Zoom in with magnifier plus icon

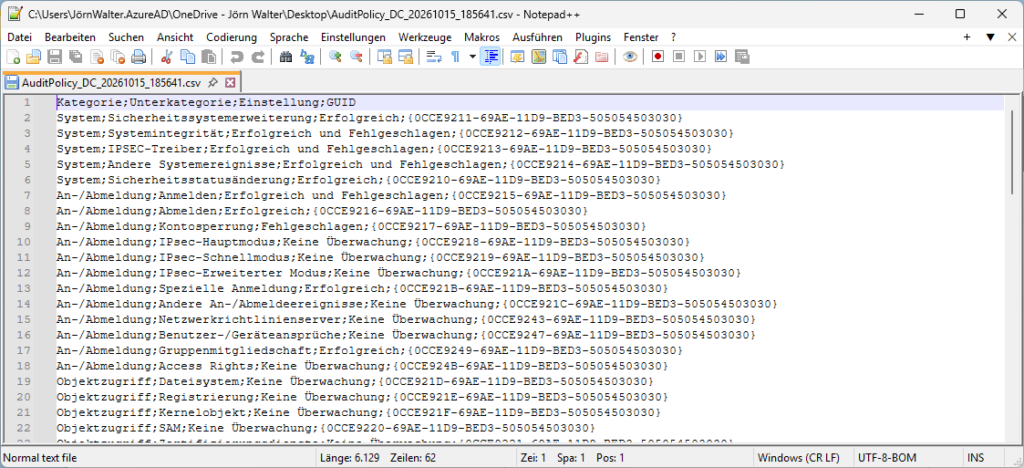335,57
